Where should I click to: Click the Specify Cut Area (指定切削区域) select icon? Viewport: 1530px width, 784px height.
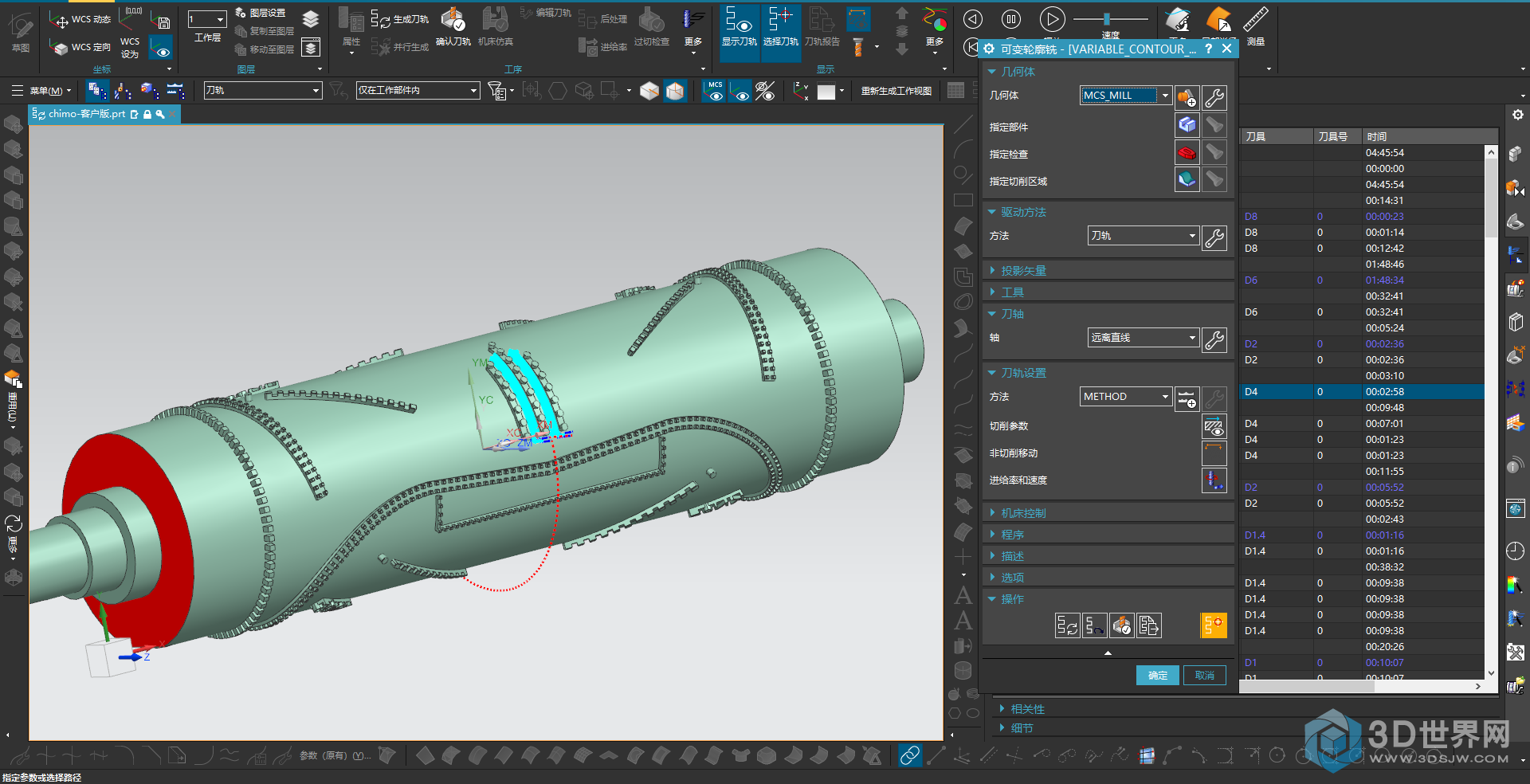point(1187,179)
